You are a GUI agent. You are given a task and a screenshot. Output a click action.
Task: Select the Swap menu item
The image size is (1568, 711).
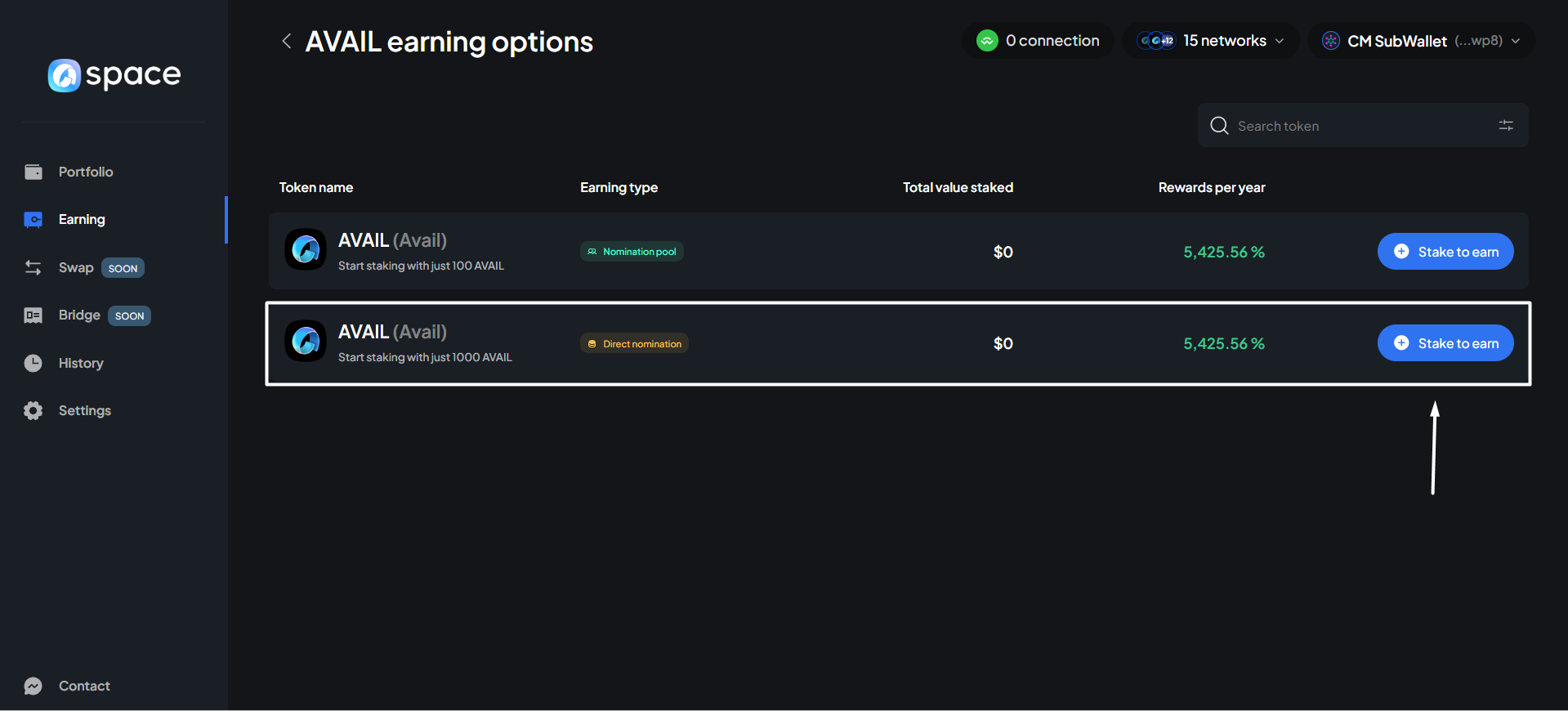point(76,267)
